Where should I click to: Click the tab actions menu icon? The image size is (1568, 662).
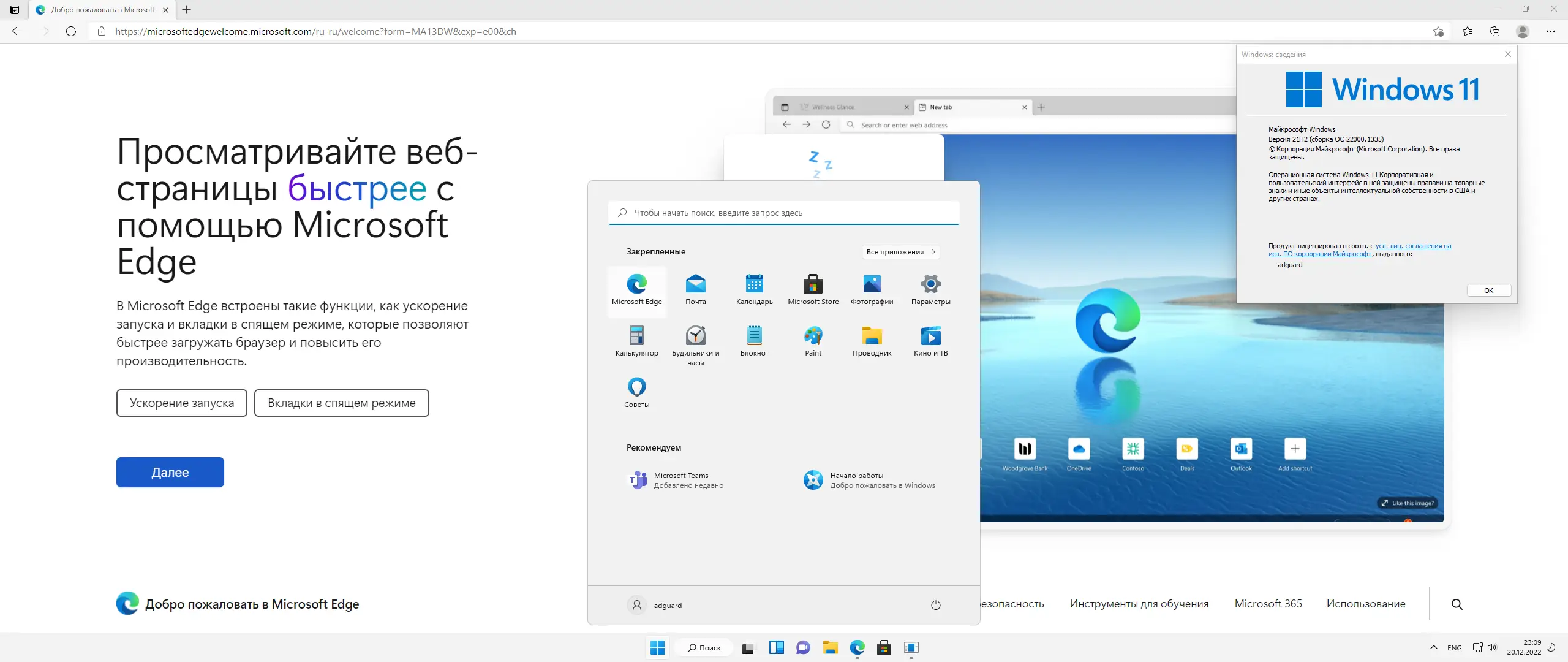click(x=15, y=10)
